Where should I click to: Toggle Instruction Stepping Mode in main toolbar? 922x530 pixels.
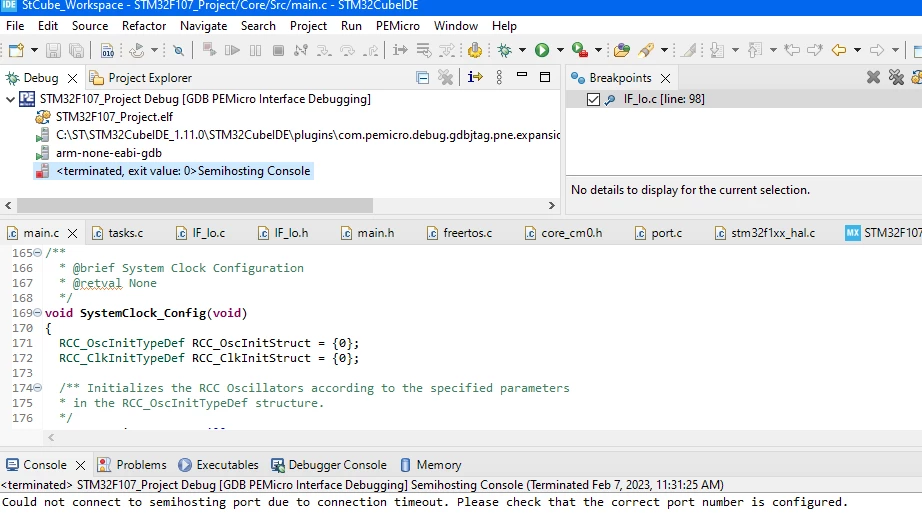click(x=400, y=51)
